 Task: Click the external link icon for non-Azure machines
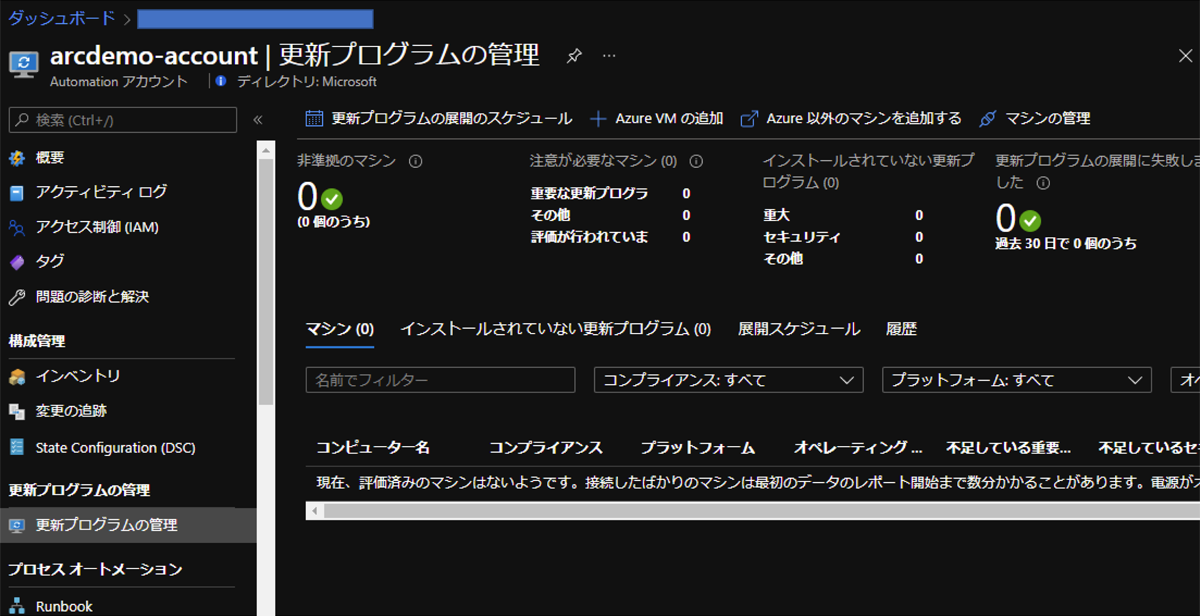point(749,118)
